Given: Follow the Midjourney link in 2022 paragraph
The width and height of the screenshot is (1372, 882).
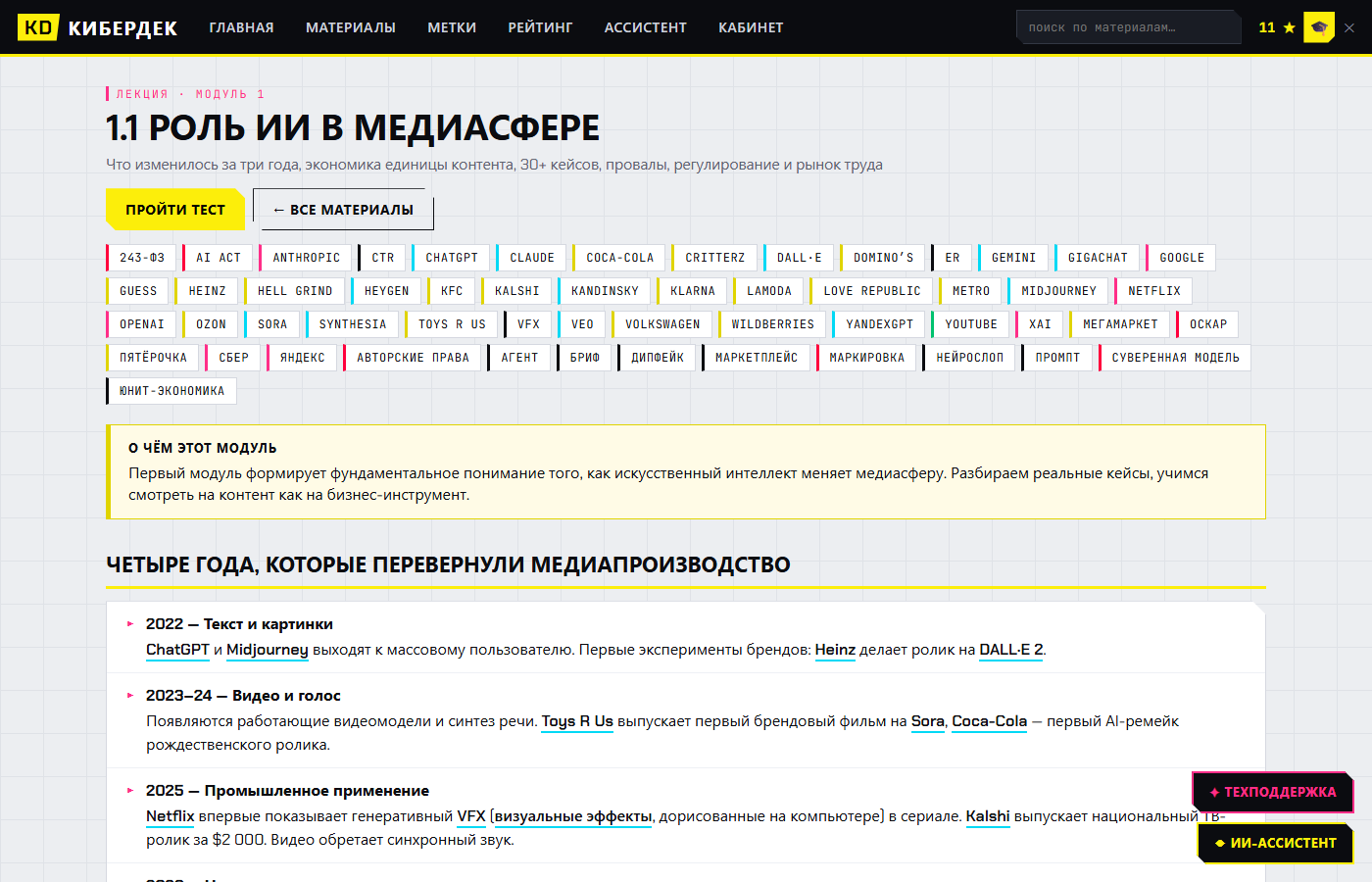Looking at the screenshot, I should point(268,650).
